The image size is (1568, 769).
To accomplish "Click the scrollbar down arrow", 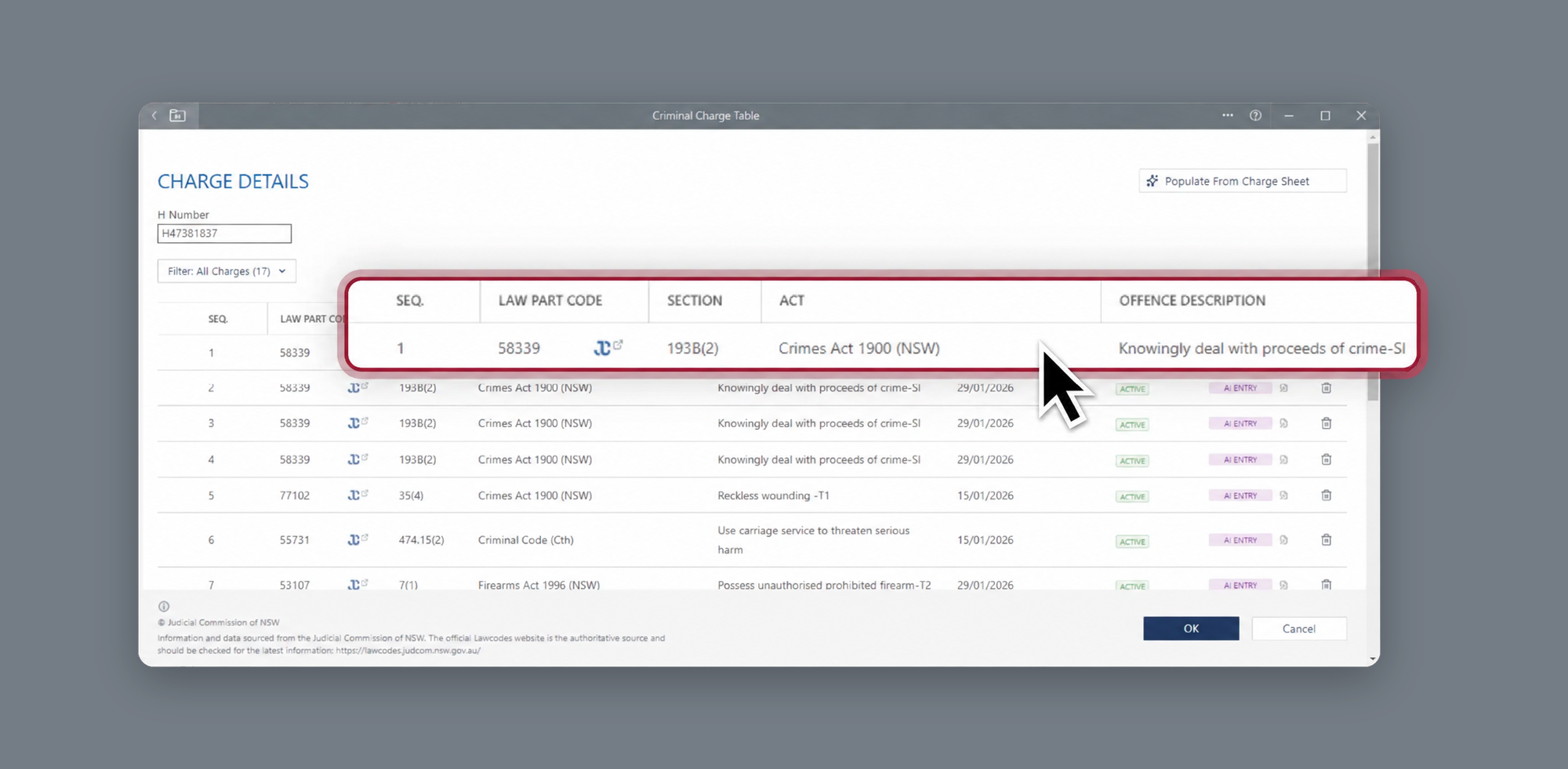I will (1373, 659).
